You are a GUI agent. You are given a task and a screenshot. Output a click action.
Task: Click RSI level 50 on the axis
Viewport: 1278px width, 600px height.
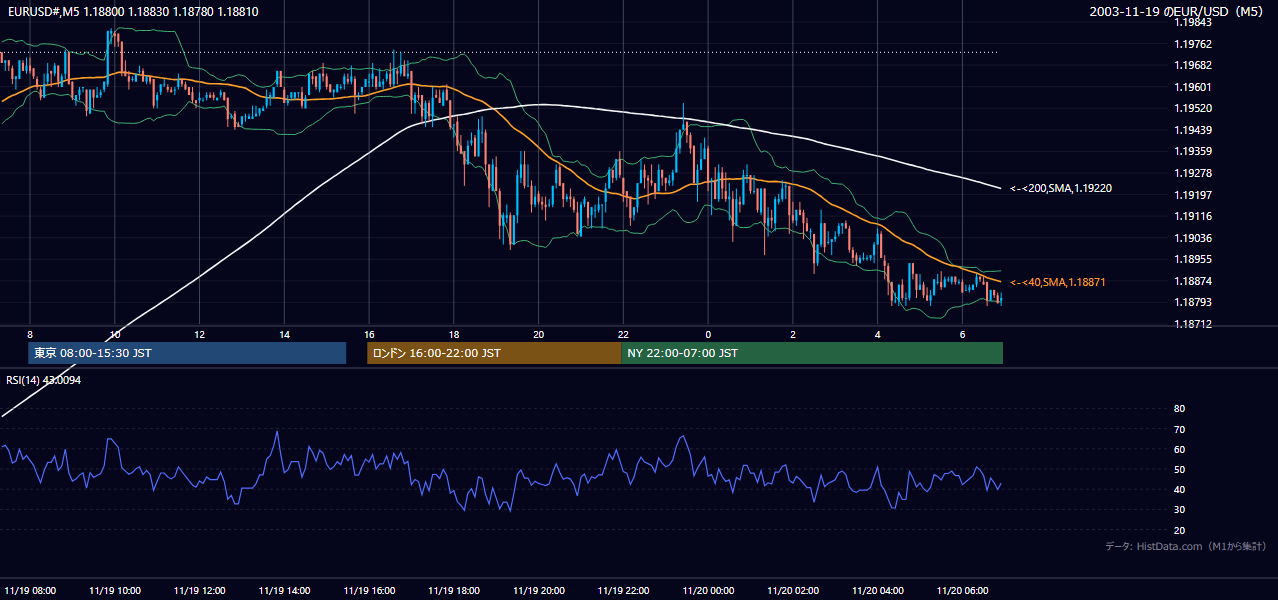point(1179,470)
